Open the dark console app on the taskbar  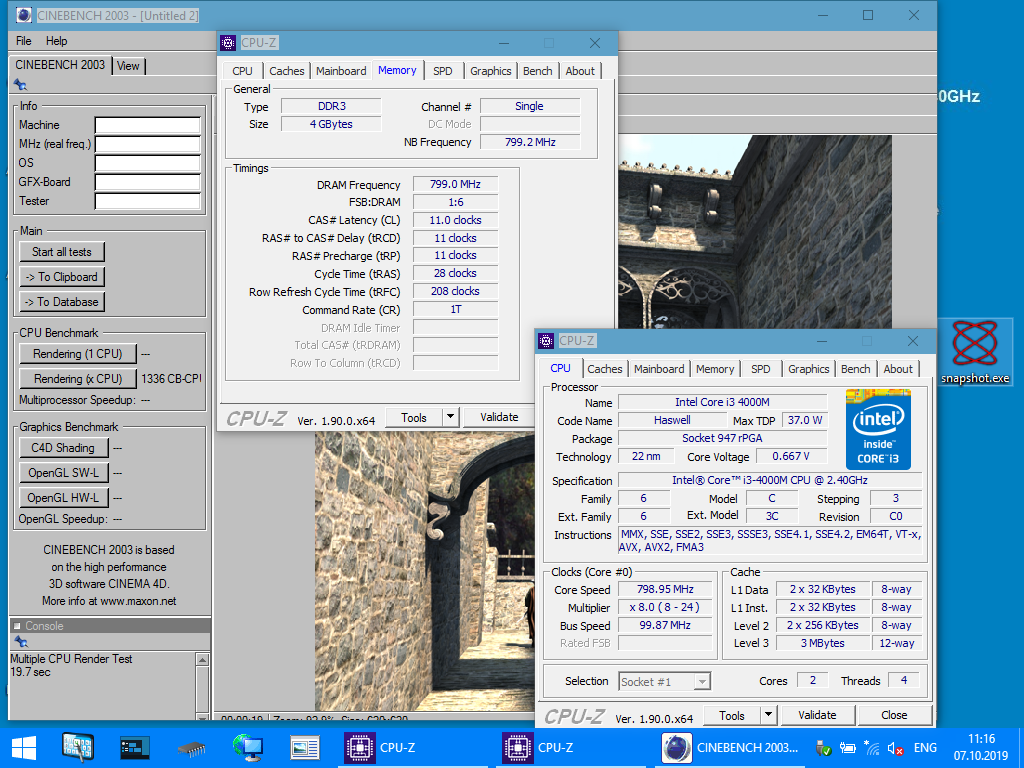135,748
